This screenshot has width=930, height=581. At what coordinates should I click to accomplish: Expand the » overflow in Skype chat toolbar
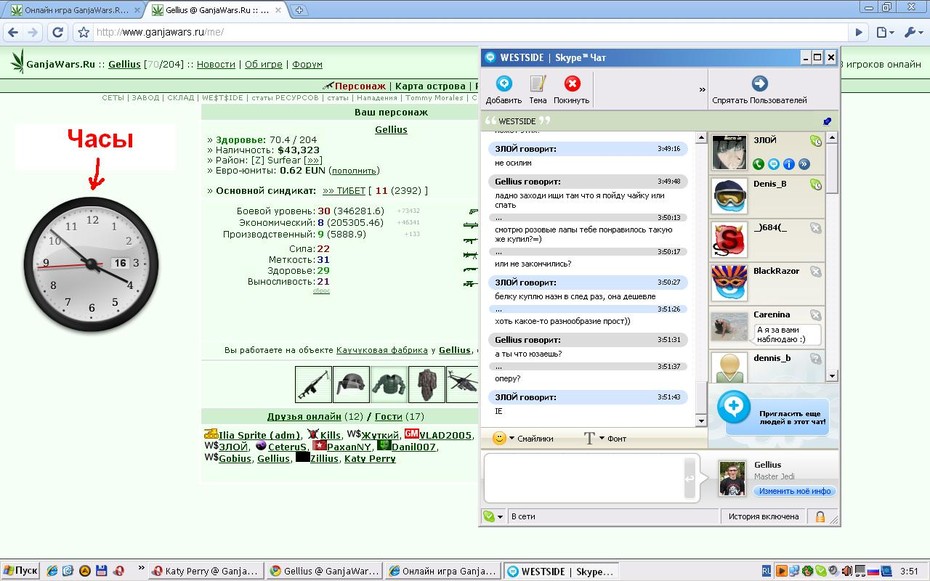[x=702, y=90]
